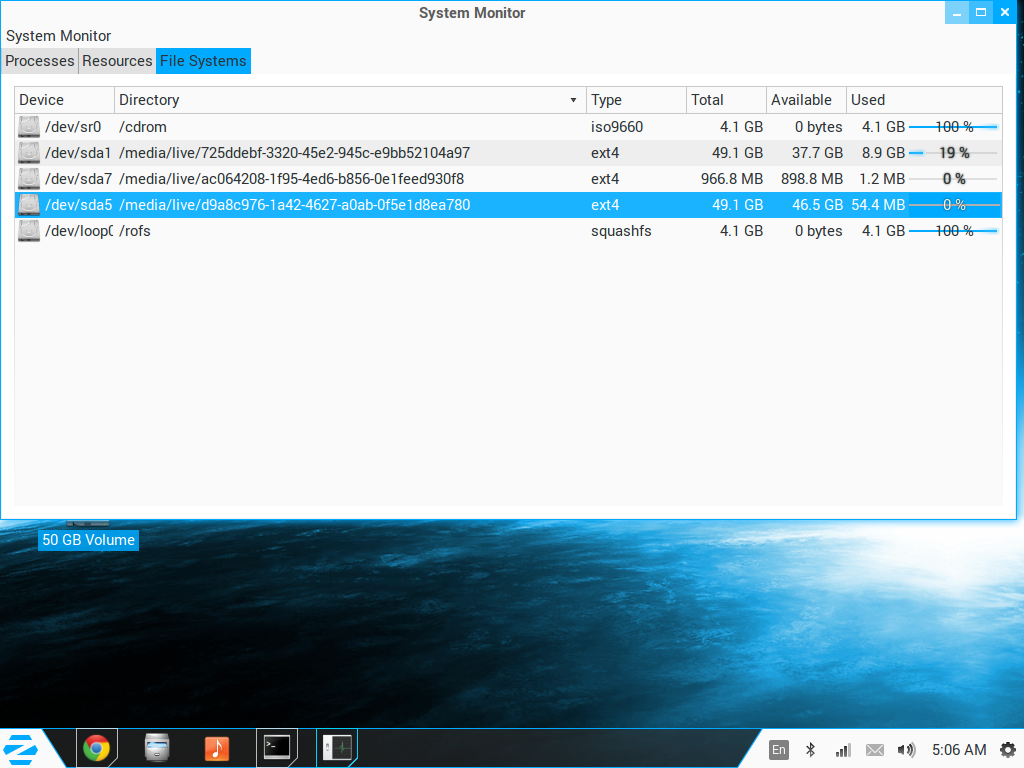Viewport: 1024px width, 768px height.
Task: Switch to the Resources tab
Action: 117,61
